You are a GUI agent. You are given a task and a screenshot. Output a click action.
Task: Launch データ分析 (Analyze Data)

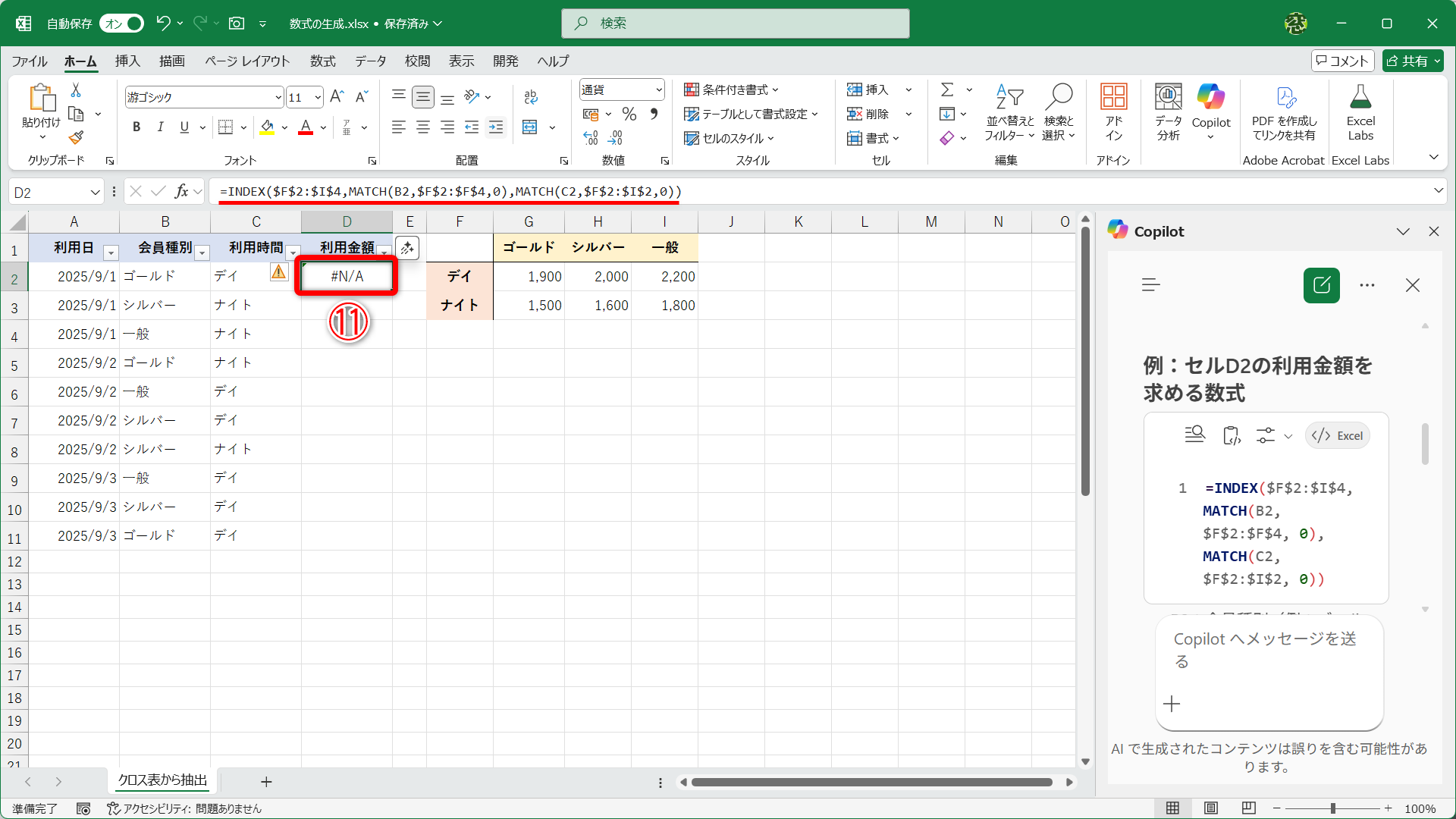[1168, 110]
